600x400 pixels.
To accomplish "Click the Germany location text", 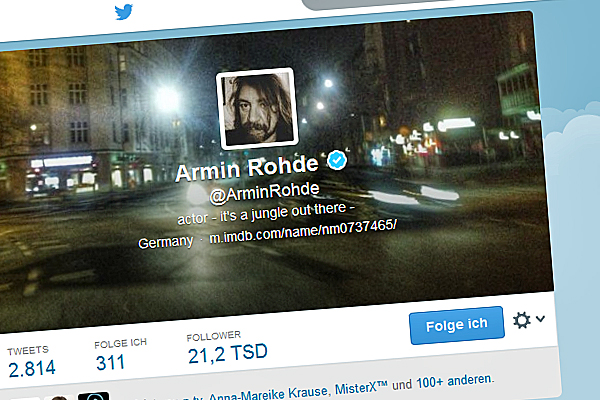I will click(165, 242).
